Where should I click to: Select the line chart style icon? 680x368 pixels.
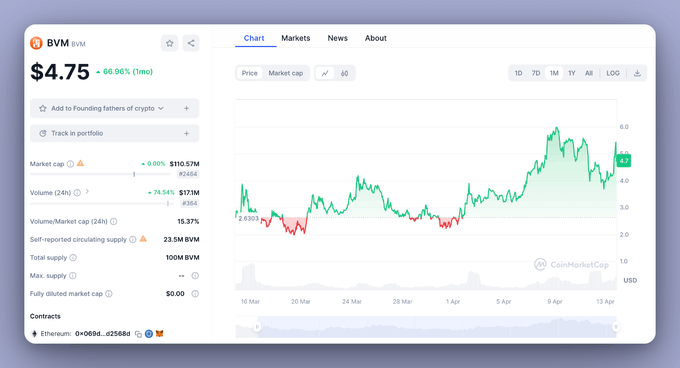325,73
